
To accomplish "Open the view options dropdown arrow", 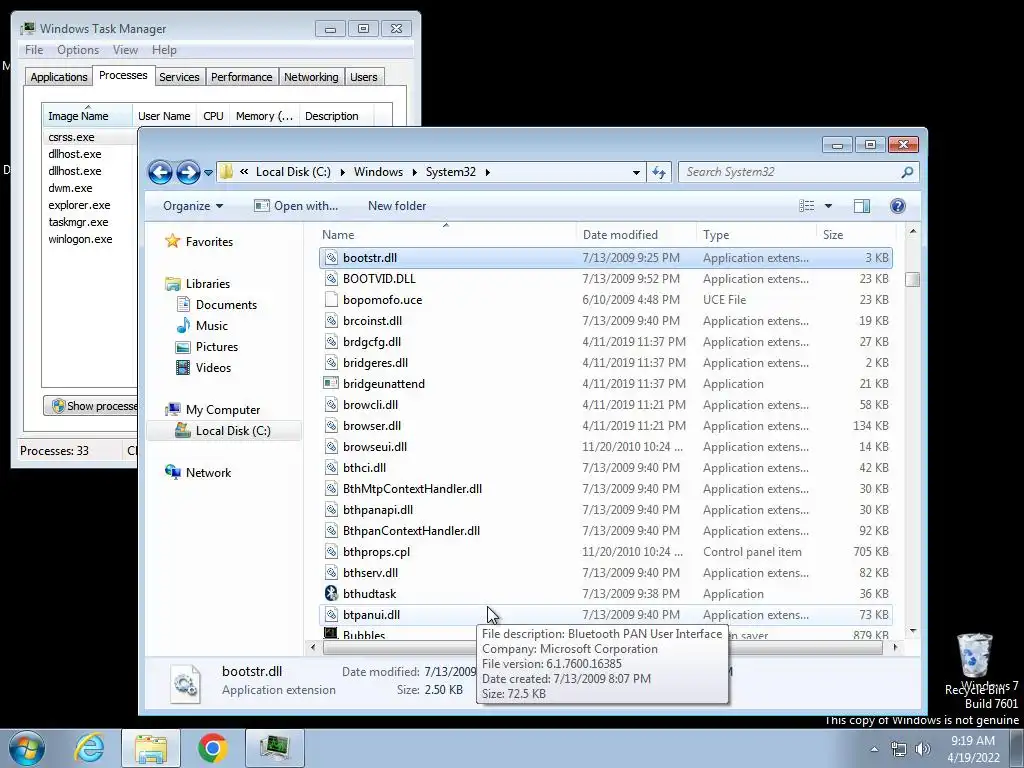I will [x=828, y=206].
